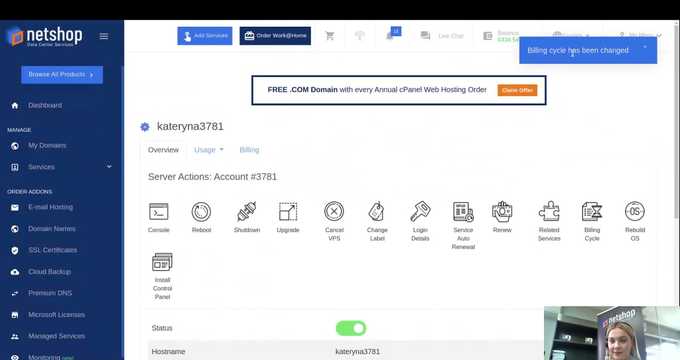Screen dimensions: 680x360
Task: Click the Netshop logo
Action: [45, 36]
